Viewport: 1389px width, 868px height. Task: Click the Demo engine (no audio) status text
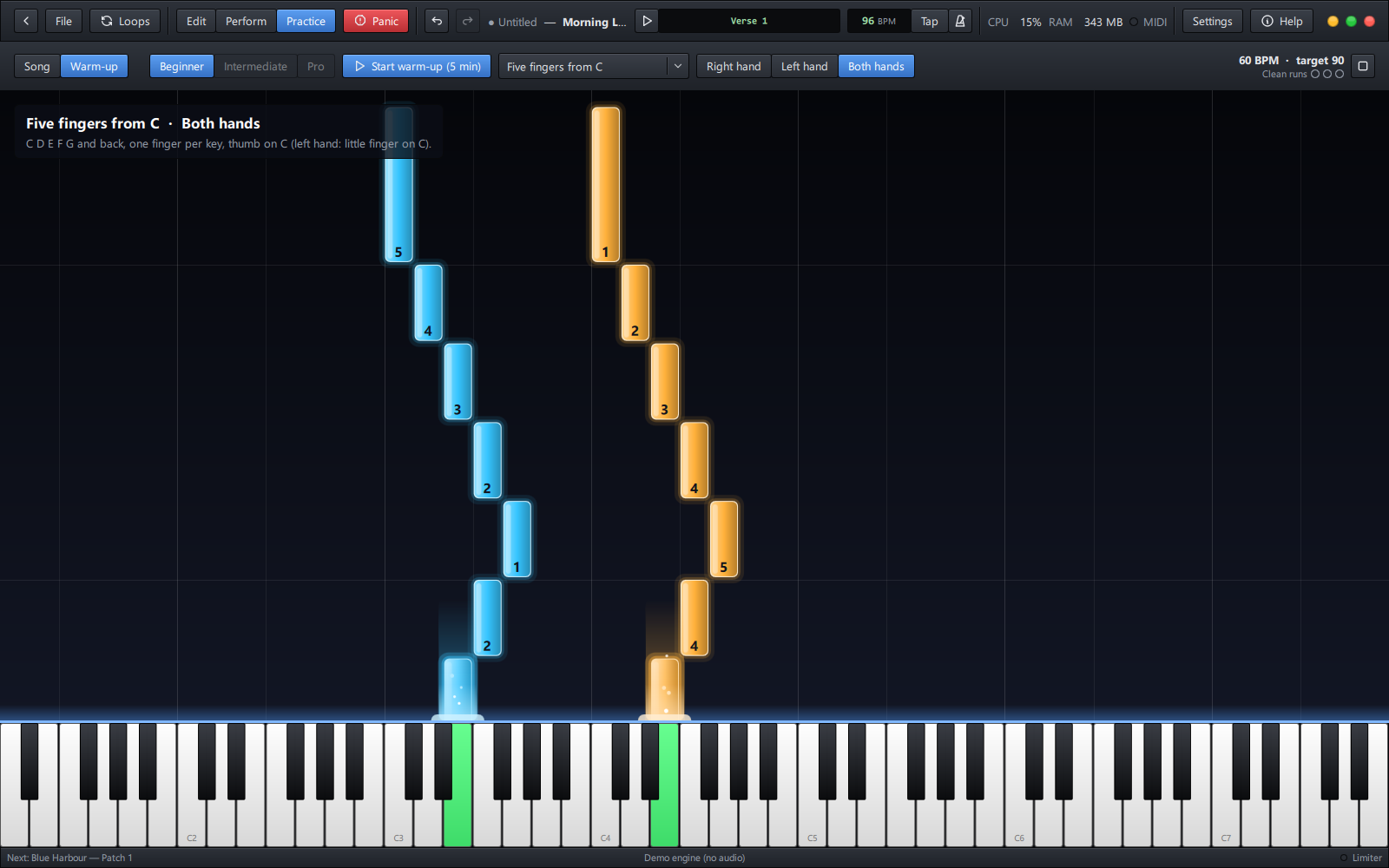click(x=694, y=858)
